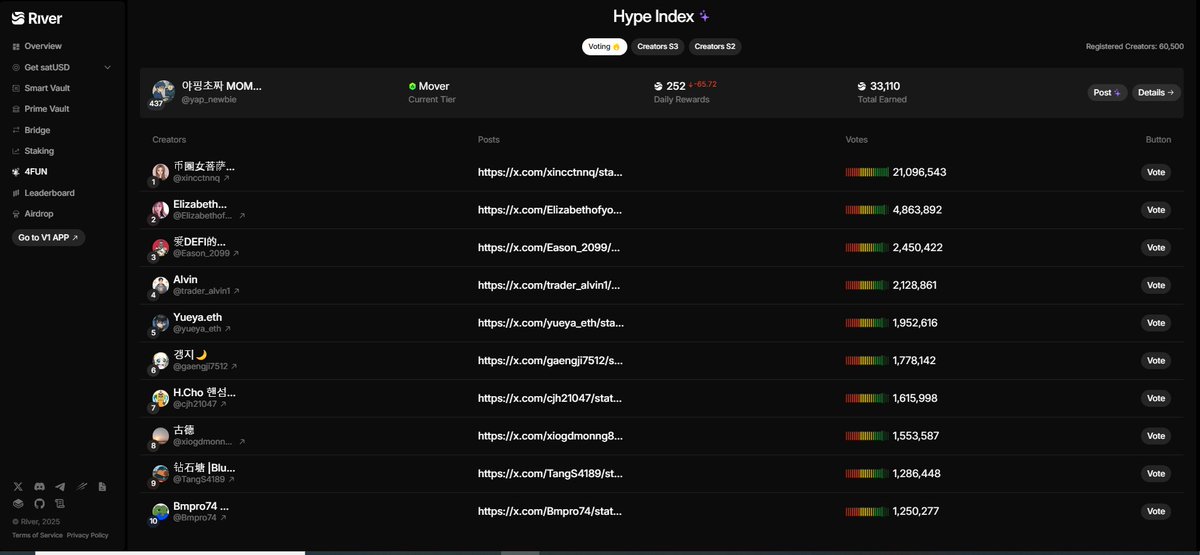Open the Privacy Policy link
This screenshot has width=1200, height=555.
pyautogui.click(x=88, y=535)
